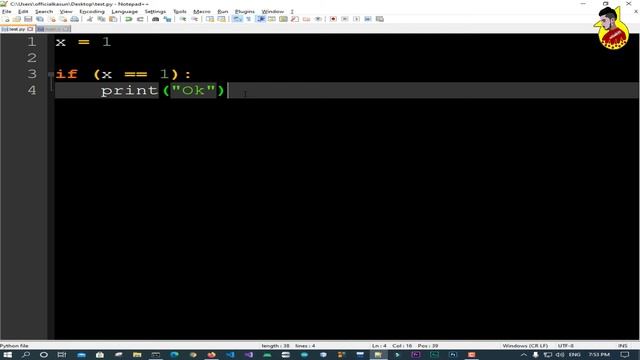Click 'Ln : 4 Col : 16' in the status bar
Image resolution: width=640 pixels, height=360 pixels.
pyautogui.click(x=391, y=346)
